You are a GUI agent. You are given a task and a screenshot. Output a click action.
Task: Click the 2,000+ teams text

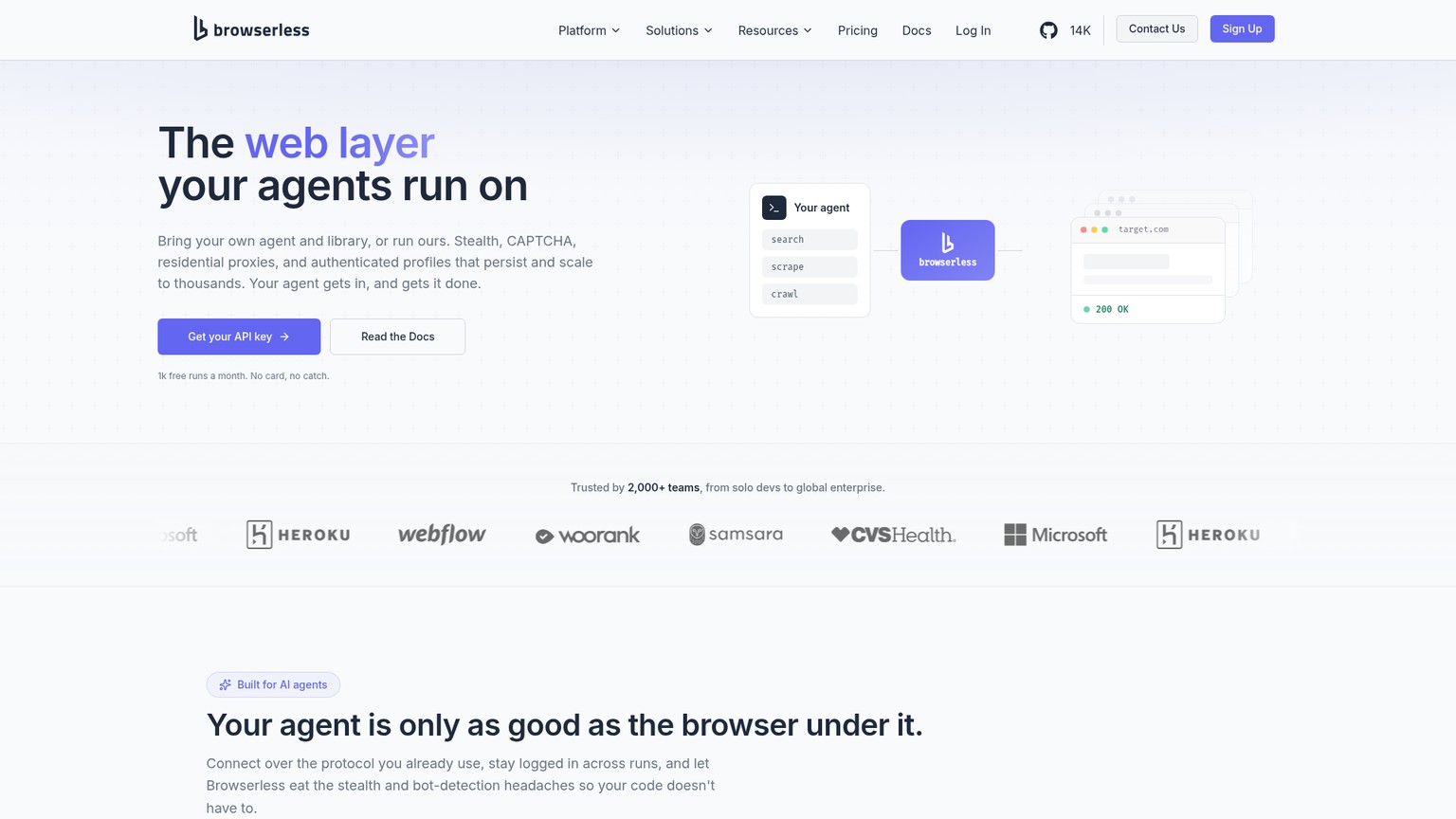point(664,487)
